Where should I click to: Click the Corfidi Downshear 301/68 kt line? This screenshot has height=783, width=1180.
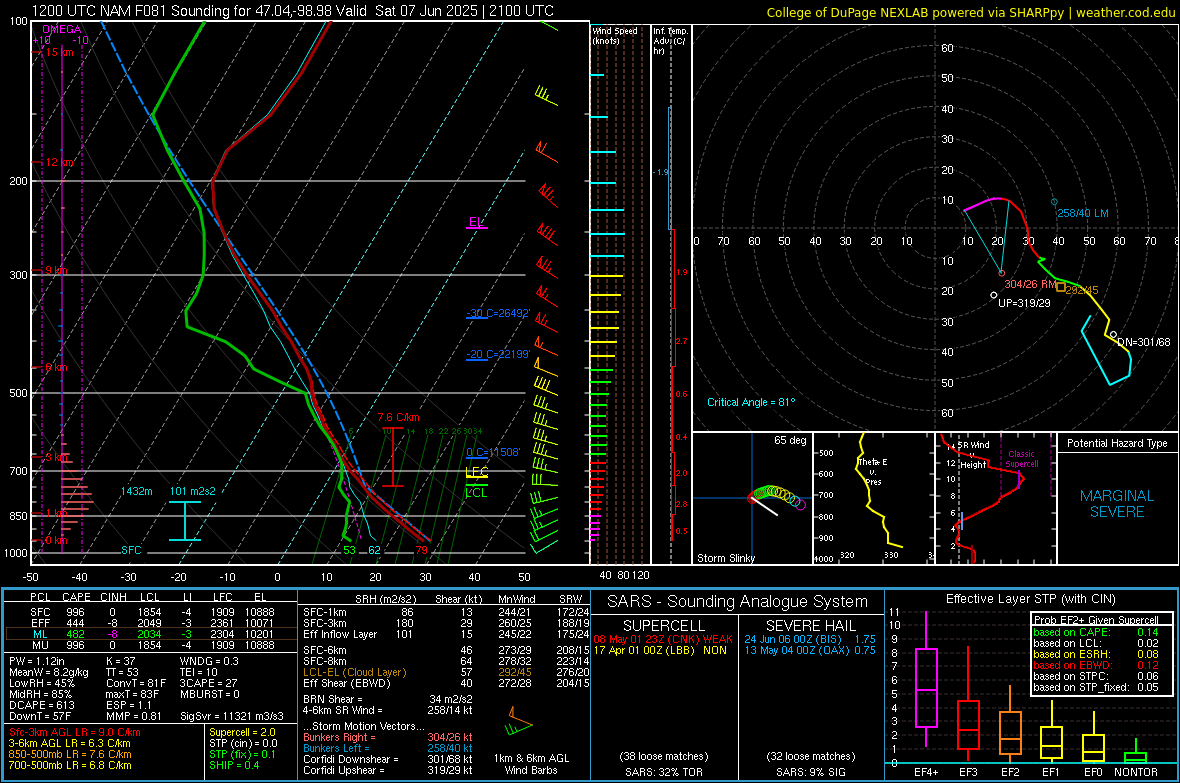(388, 759)
